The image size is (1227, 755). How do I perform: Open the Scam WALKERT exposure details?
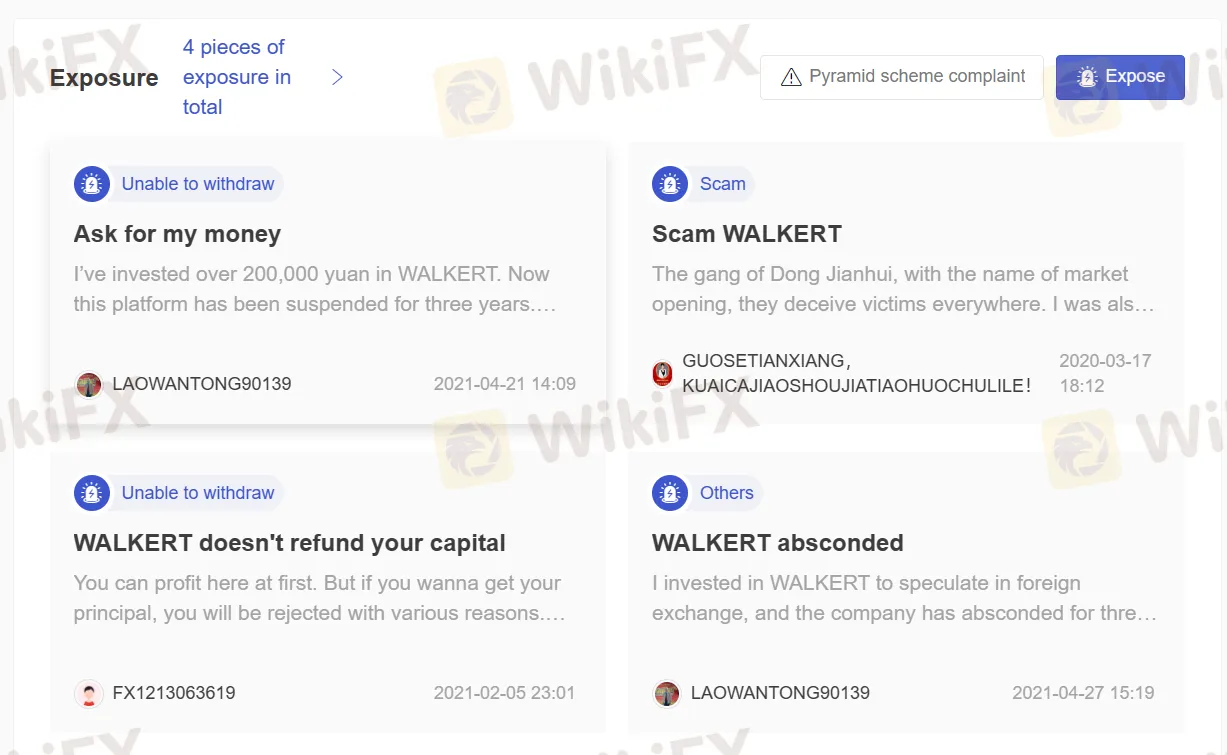tap(745, 234)
